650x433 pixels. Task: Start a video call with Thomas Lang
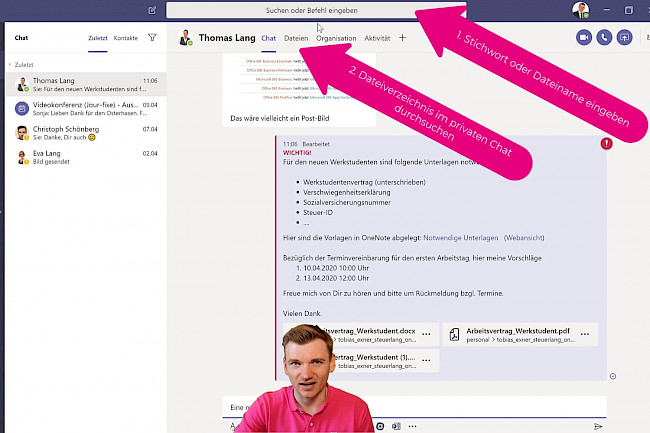pyautogui.click(x=584, y=38)
